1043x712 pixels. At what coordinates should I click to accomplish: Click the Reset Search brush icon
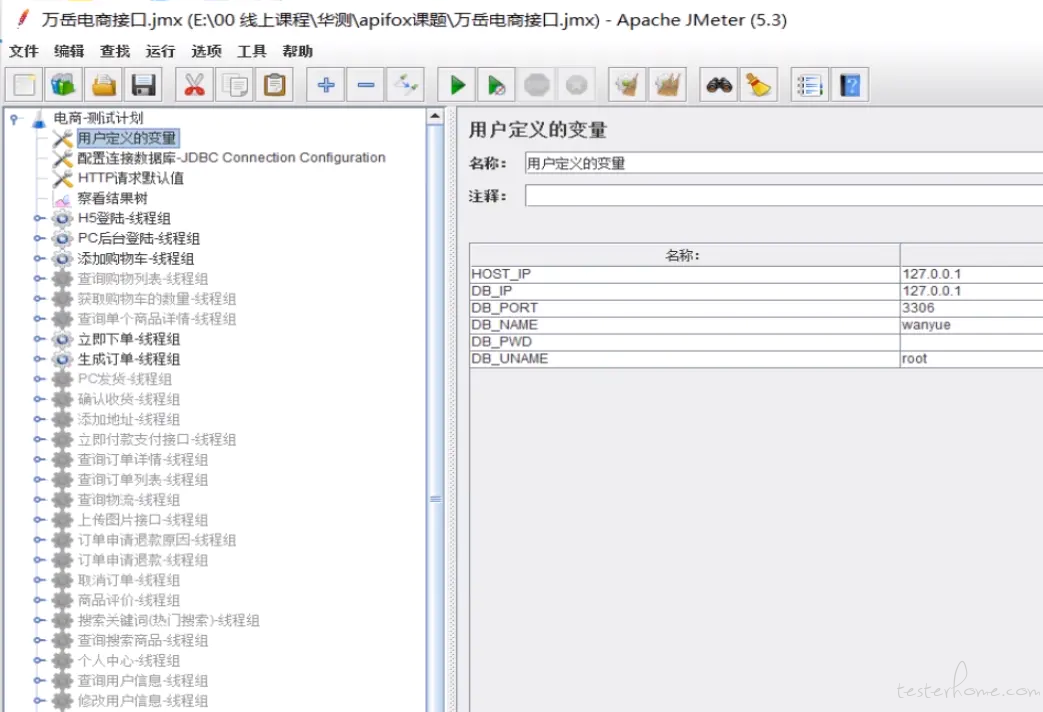pyautogui.click(x=759, y=85)
